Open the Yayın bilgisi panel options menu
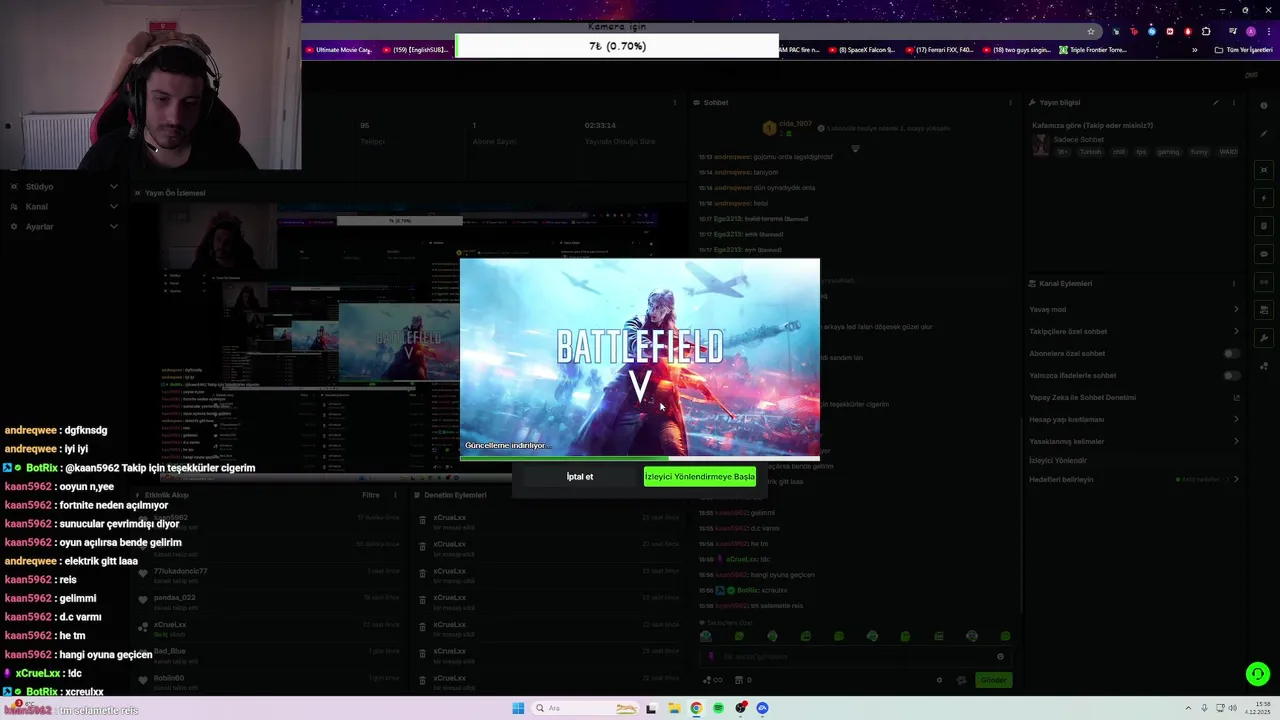The width and height of the screenshot is (1280, 720). pyautogui.click(x=1234, y=102)
